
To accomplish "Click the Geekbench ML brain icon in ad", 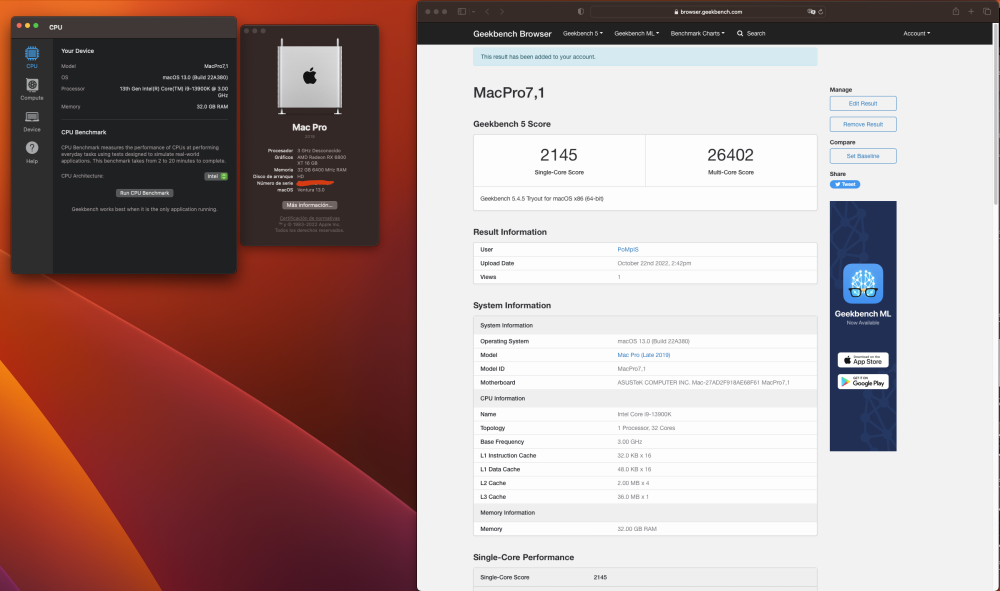I will point(863,284).
